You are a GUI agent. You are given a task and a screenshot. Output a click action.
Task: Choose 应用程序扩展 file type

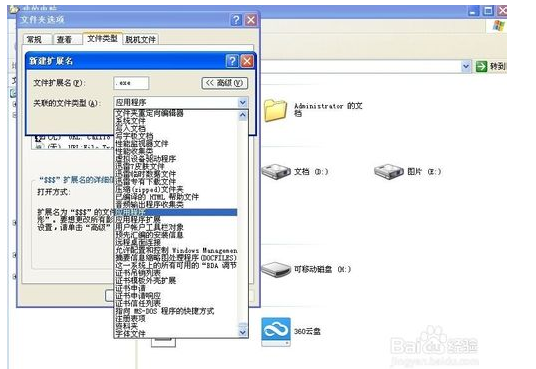point(176,220)
